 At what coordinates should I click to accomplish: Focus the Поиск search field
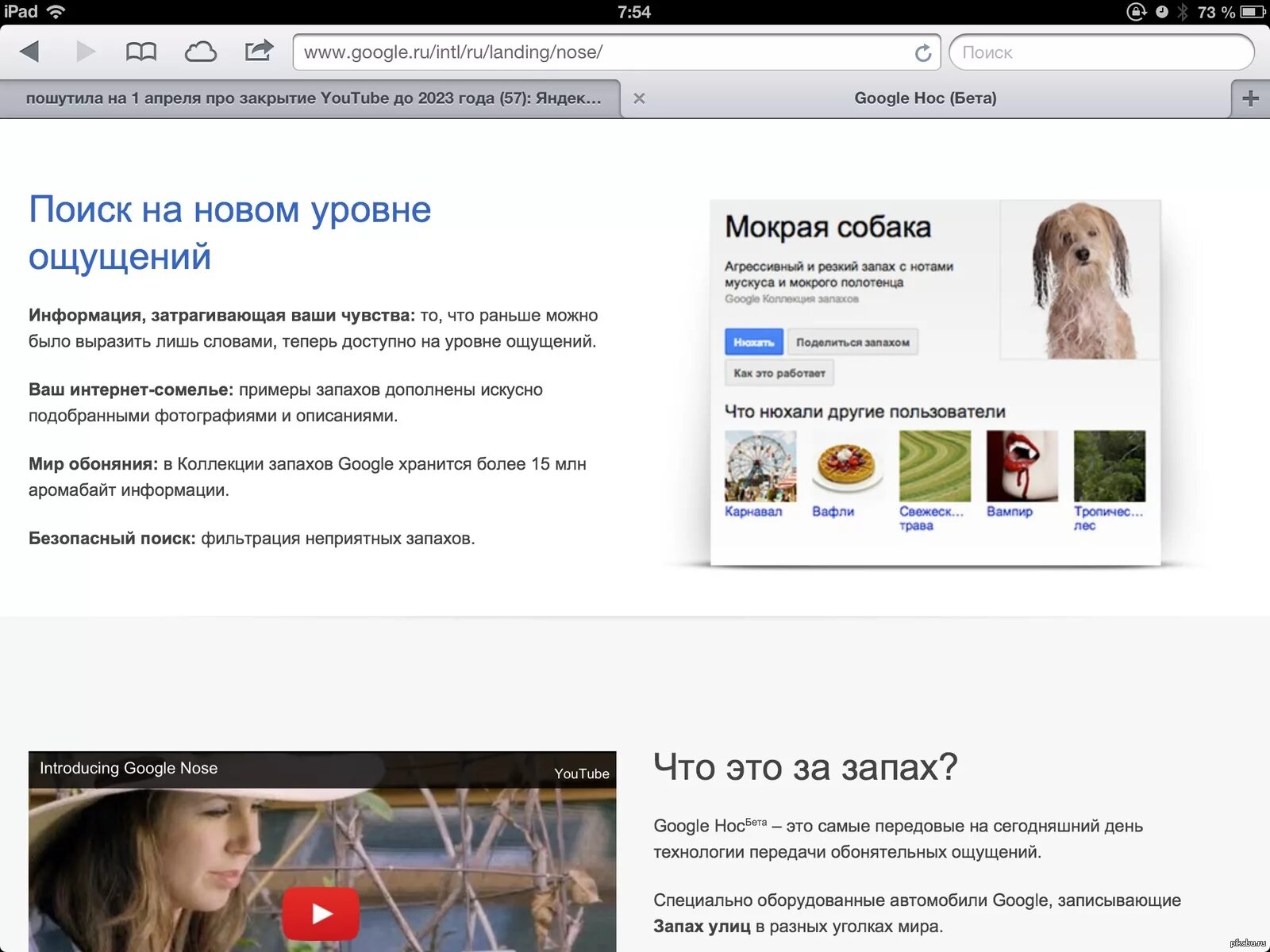click(1101, 52)
